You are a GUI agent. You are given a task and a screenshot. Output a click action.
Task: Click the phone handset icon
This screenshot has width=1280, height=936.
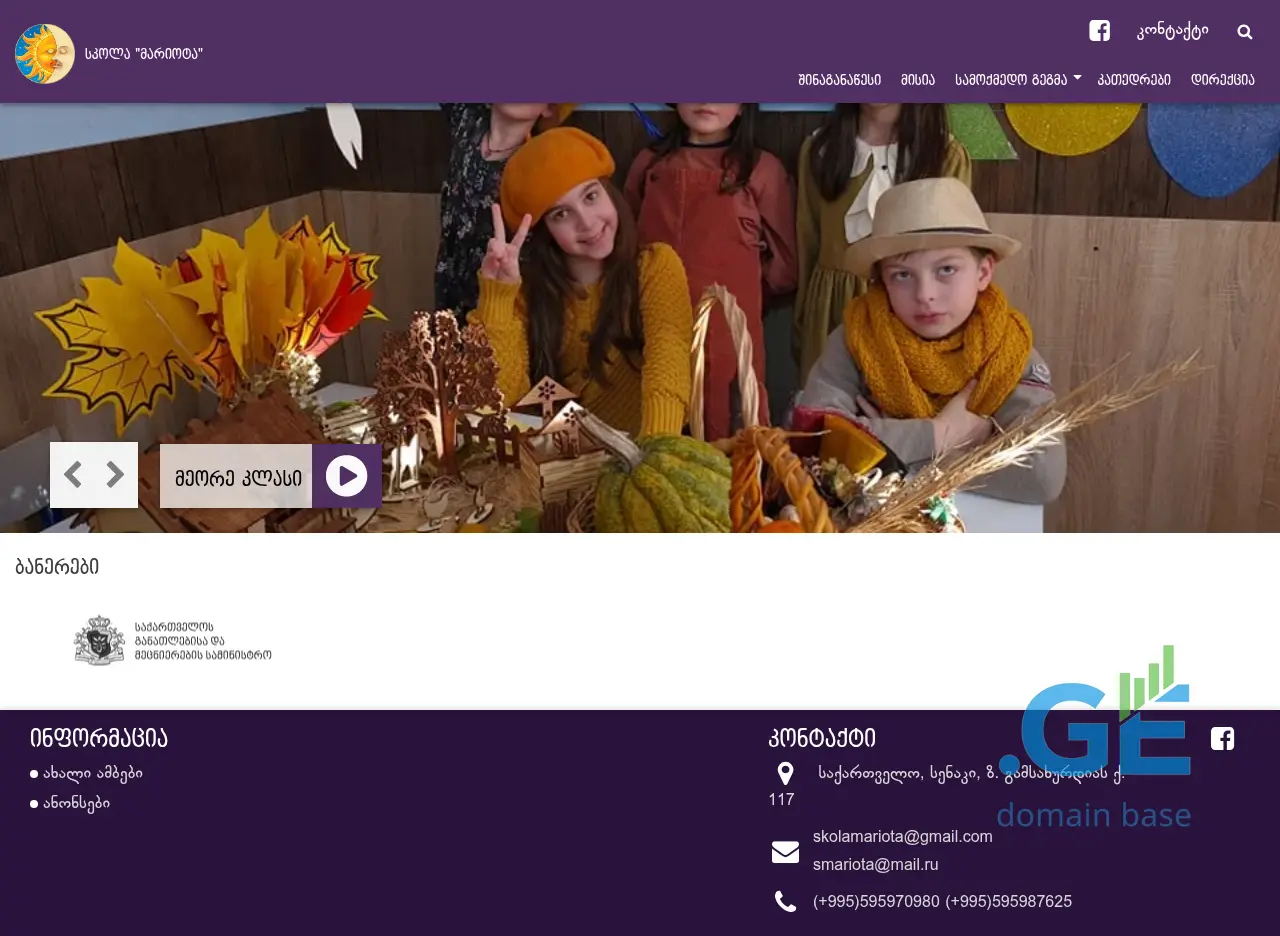785,902
